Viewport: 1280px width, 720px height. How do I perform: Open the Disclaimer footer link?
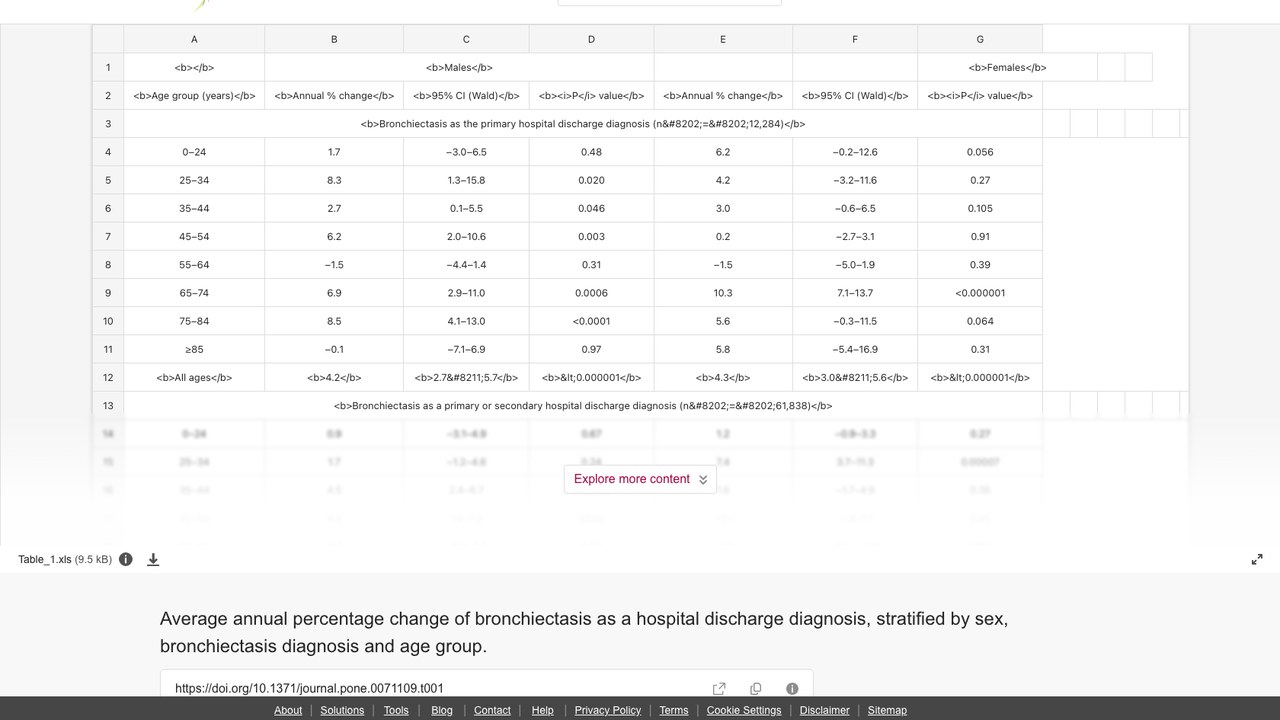tap(825, 710)
